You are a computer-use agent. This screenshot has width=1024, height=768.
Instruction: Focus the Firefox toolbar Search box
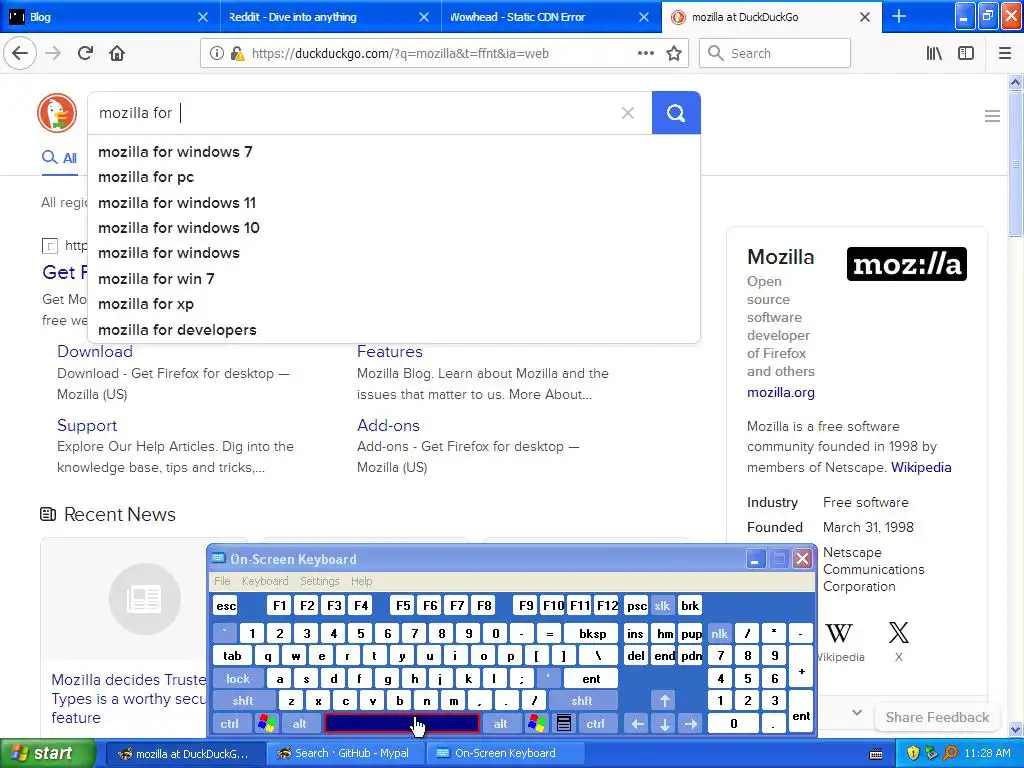coord(775,54)
